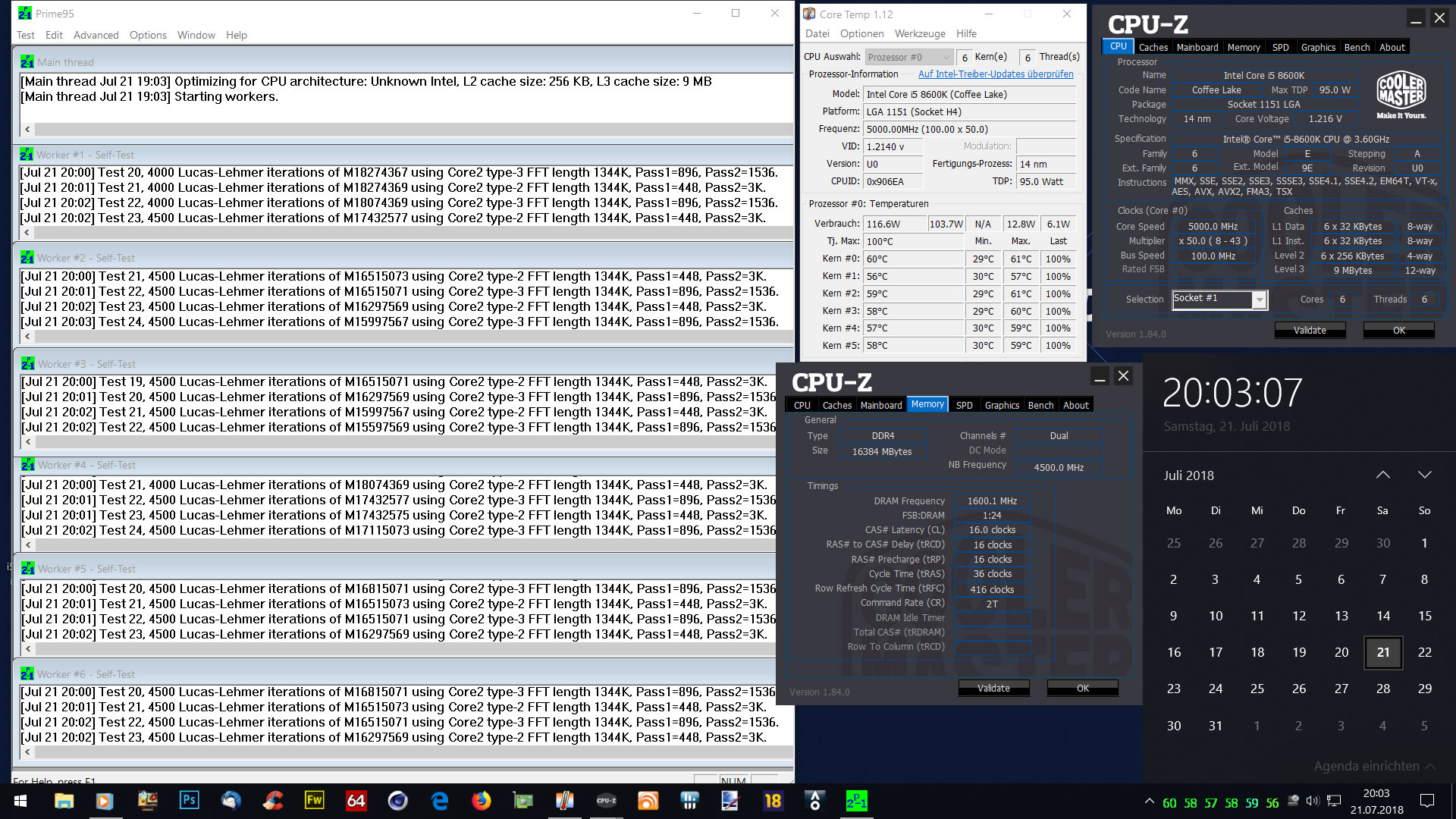Open Adobe Fireworks taskbar icon

point(314,801)
